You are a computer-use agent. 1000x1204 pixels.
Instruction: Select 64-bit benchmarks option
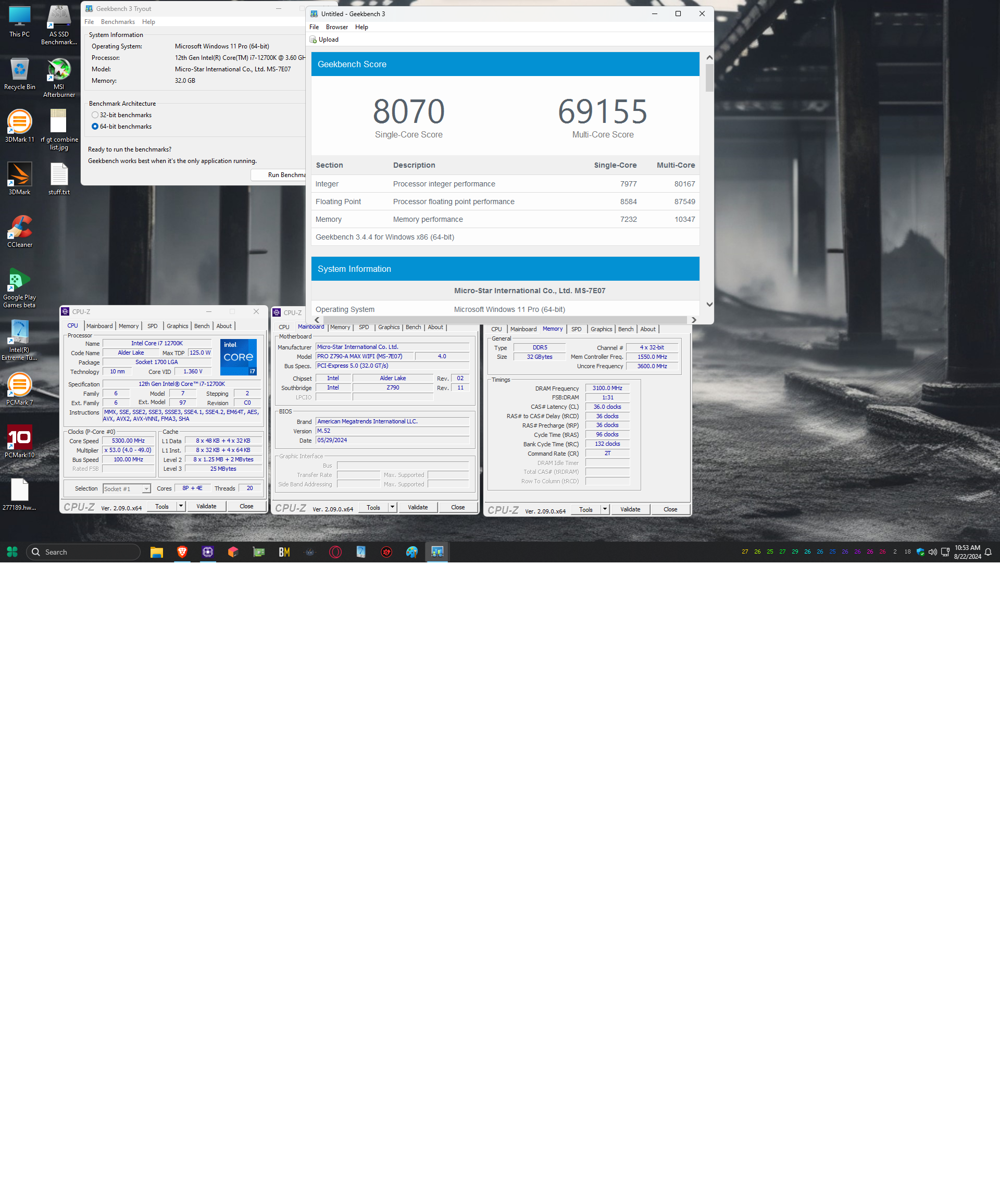(121, 127)
